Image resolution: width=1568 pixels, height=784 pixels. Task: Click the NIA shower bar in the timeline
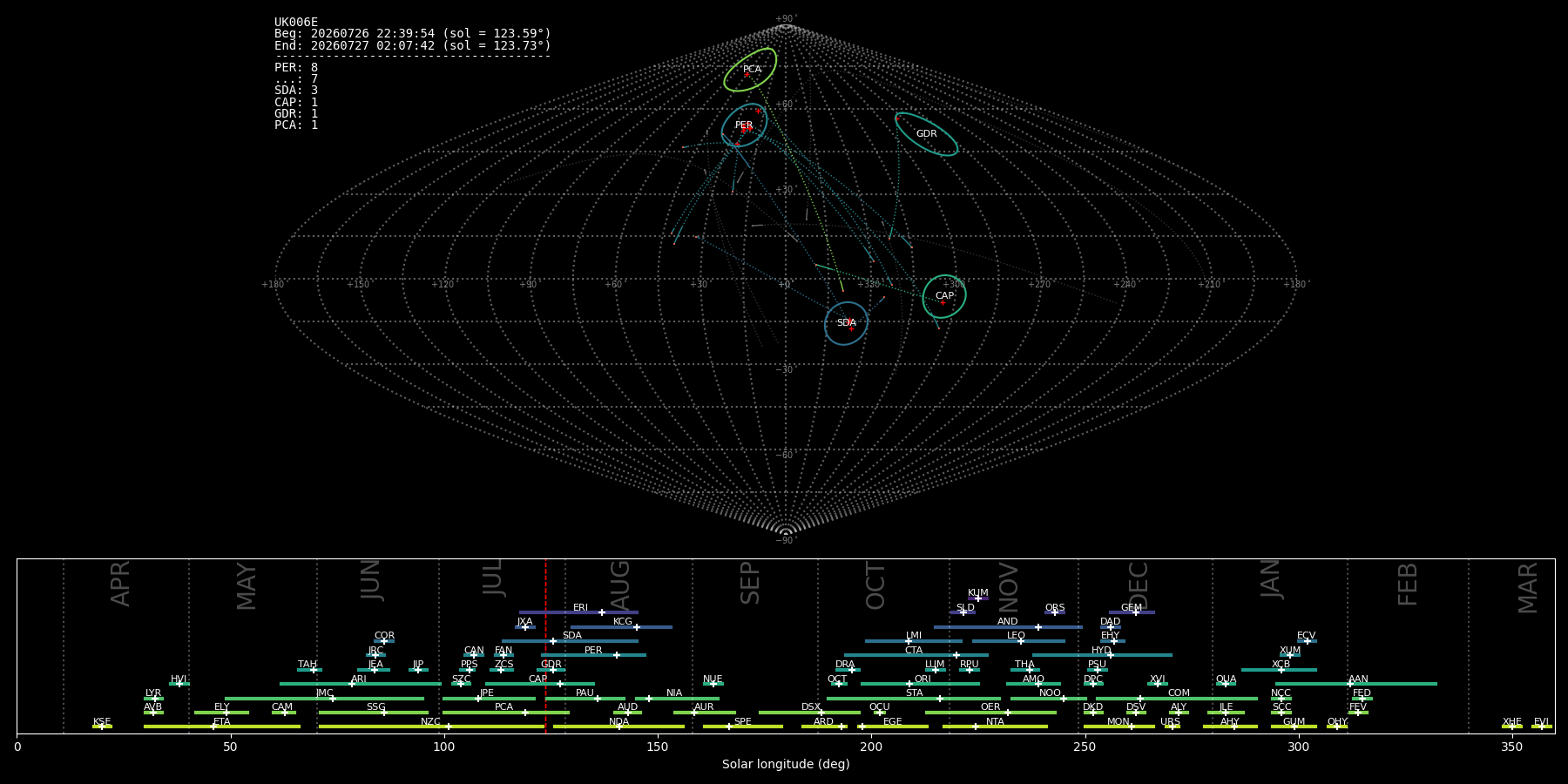point(677,698)
